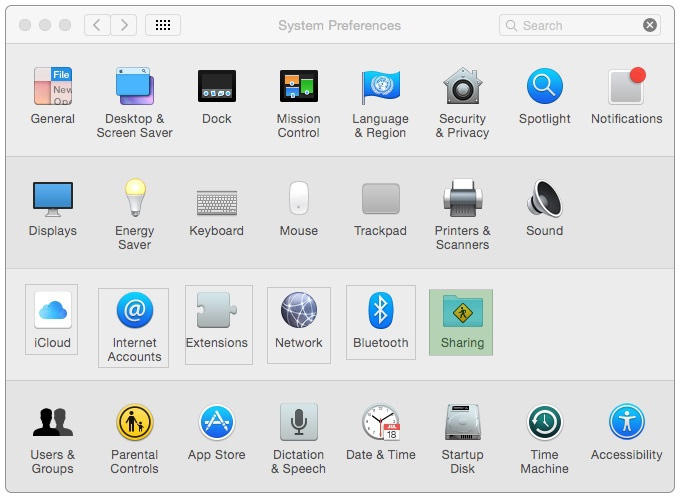Open the Mouse preference pane
Viewport: 680px width, 498px height.
pyautogui.click(x=299, y=209)
